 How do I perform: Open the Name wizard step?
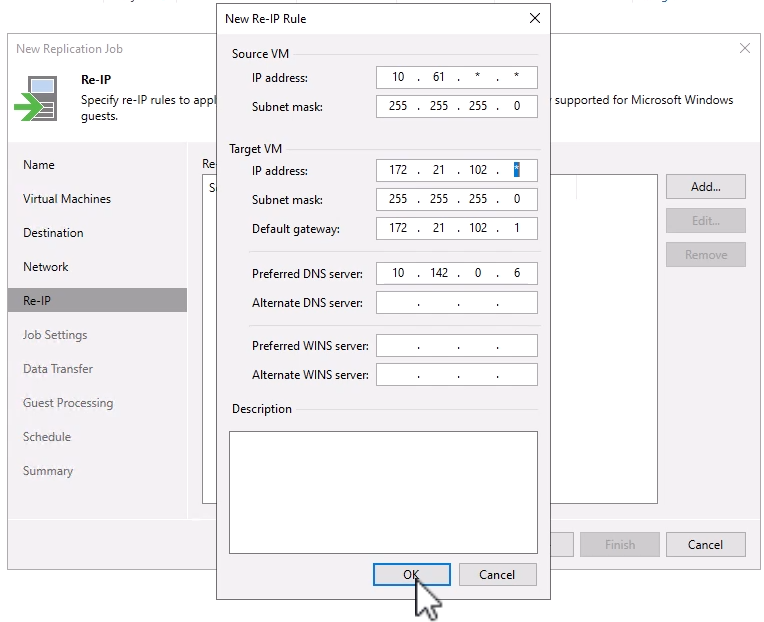(x=39, y=165)
